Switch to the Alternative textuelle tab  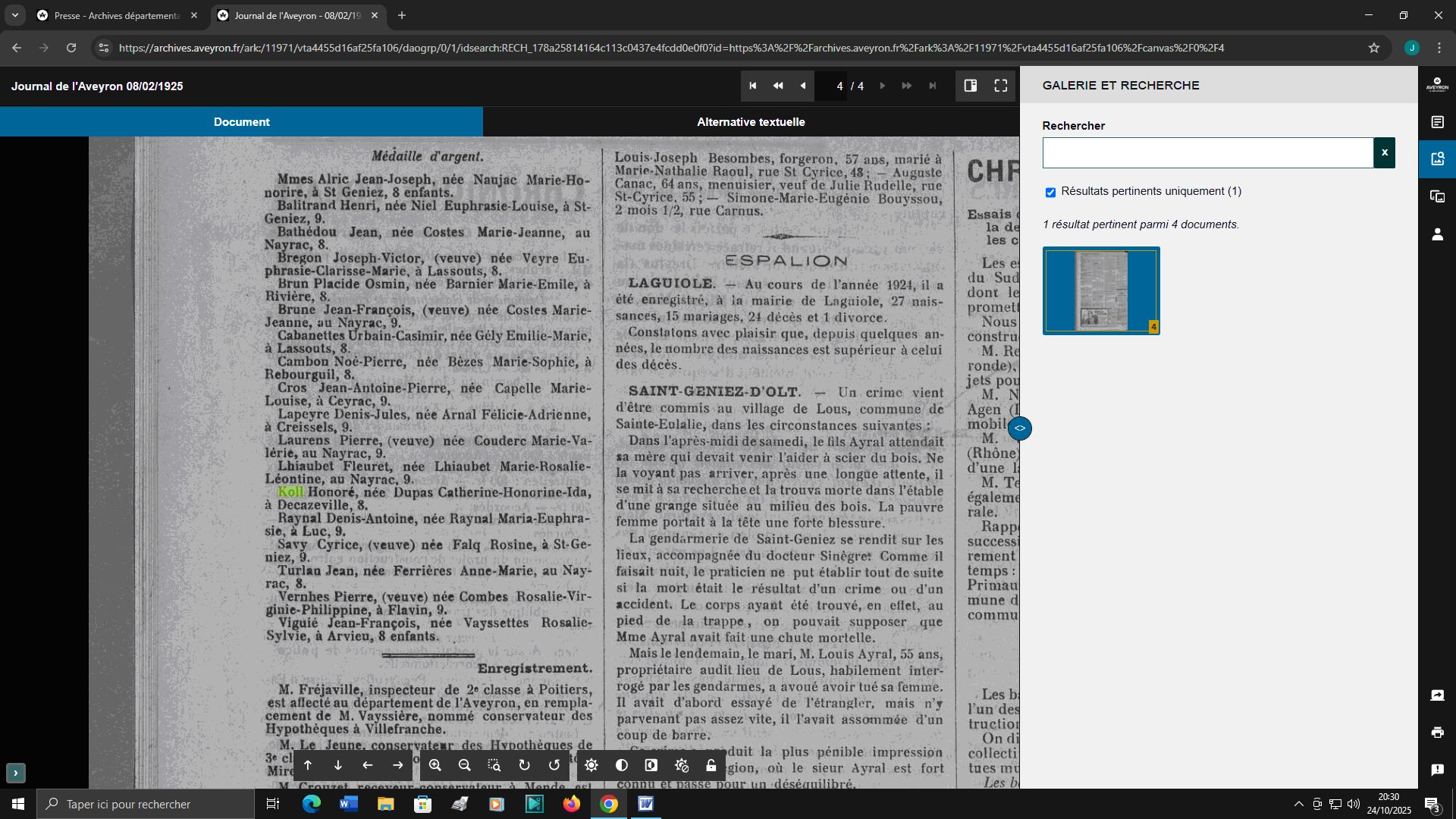[x=751, y=121]
